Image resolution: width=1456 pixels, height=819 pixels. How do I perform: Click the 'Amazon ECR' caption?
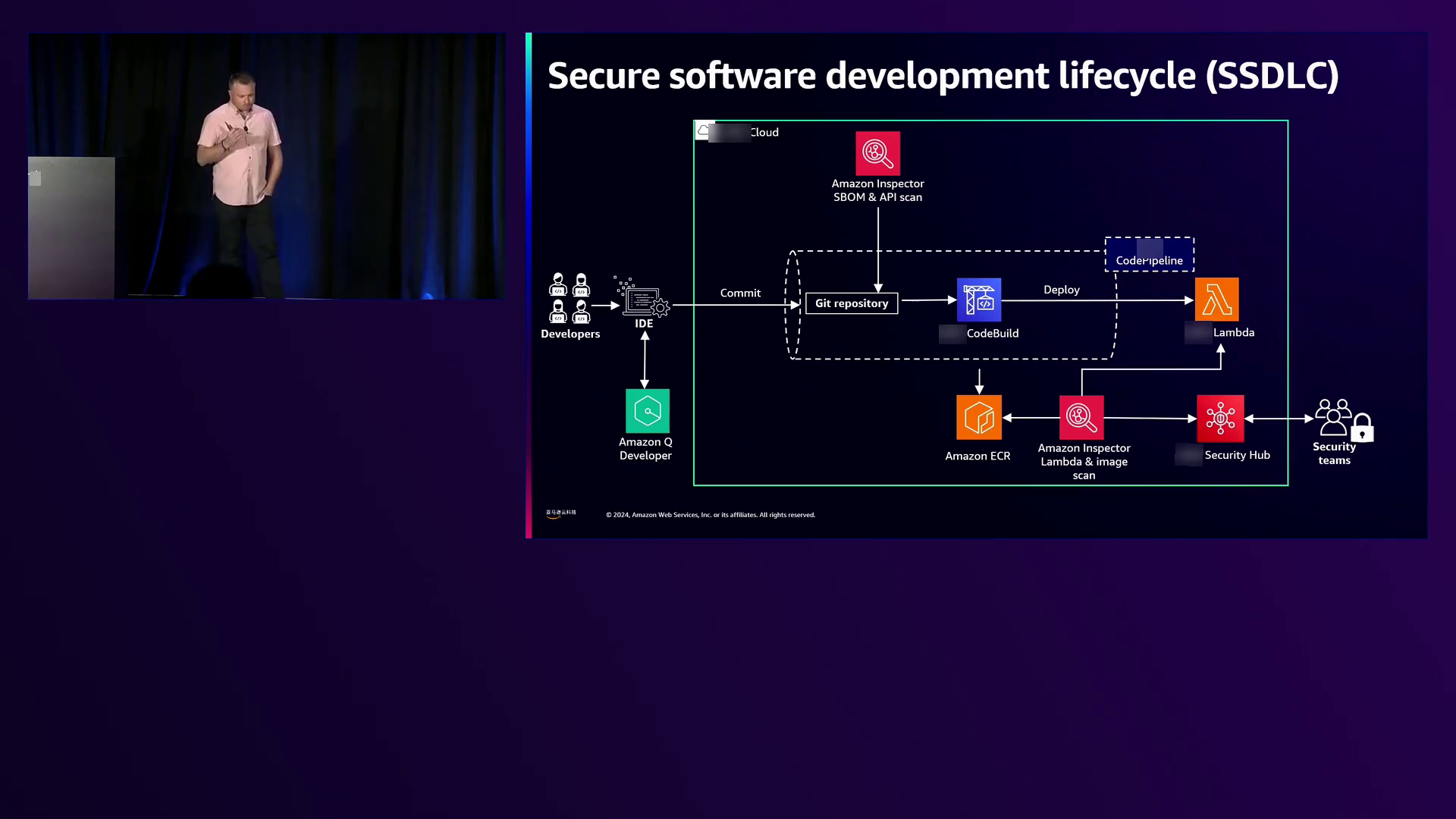[977, 456]
